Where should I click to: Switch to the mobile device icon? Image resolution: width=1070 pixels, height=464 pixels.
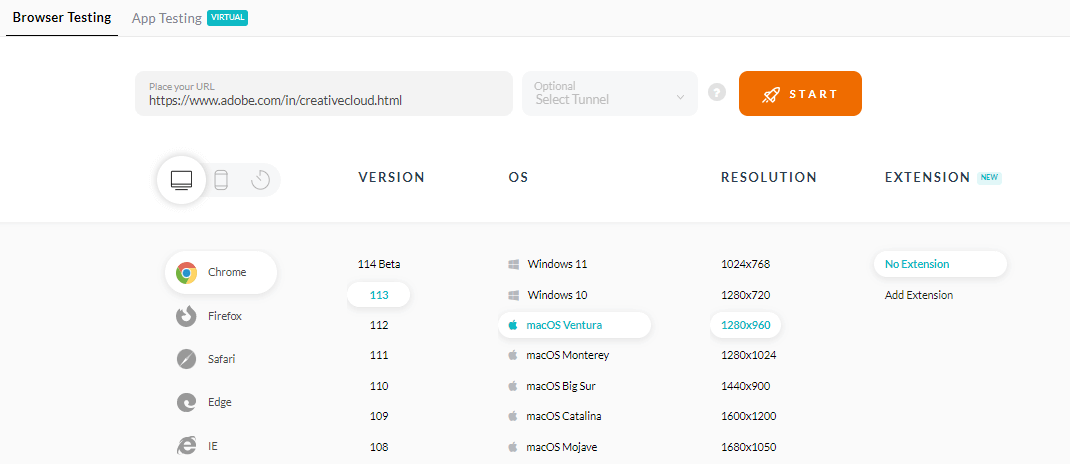tap(220, 180)
